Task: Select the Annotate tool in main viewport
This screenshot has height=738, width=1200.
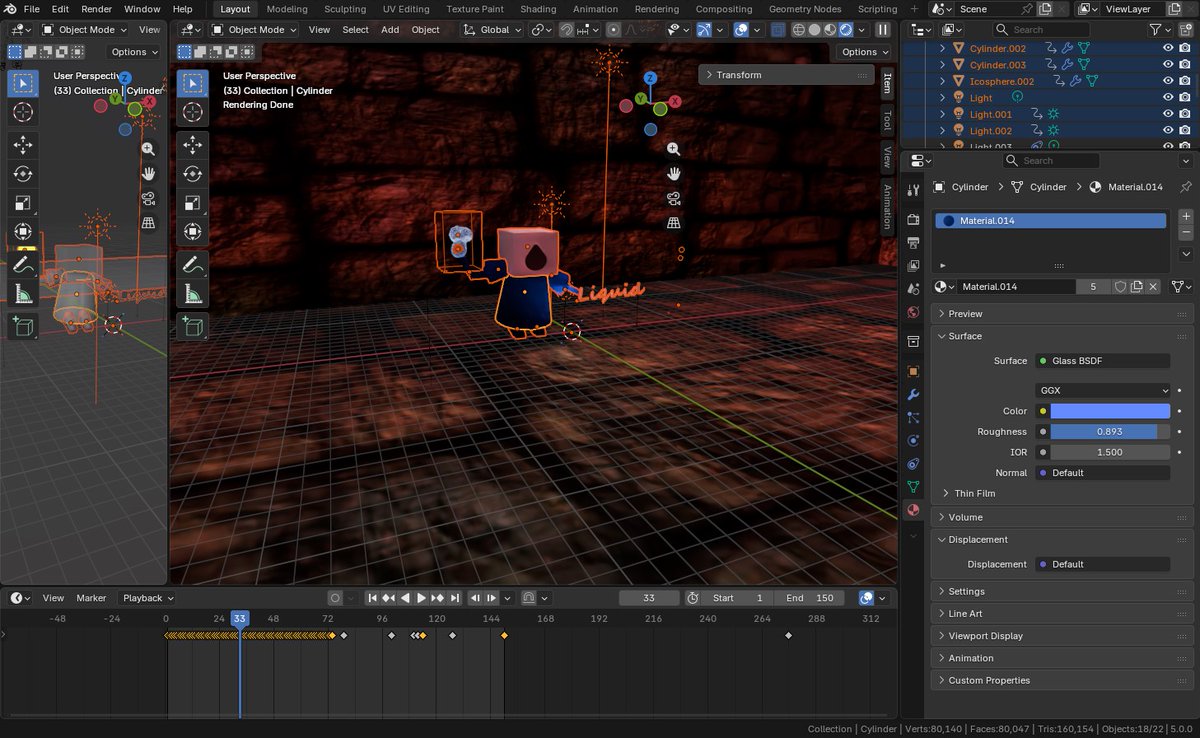Action: 193,265
